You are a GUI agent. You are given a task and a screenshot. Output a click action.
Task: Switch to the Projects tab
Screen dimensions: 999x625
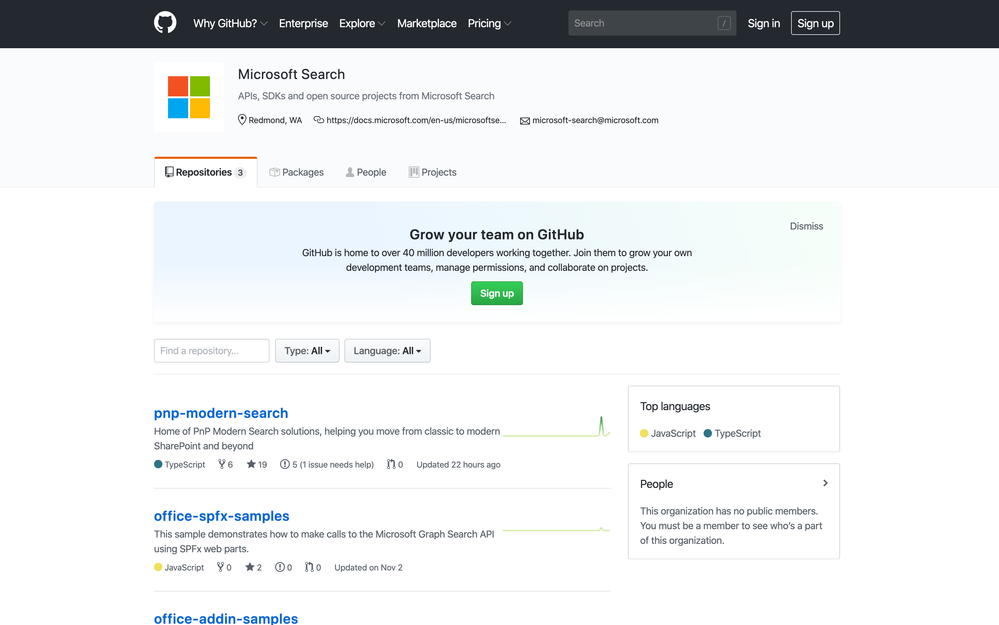[433, 172]
